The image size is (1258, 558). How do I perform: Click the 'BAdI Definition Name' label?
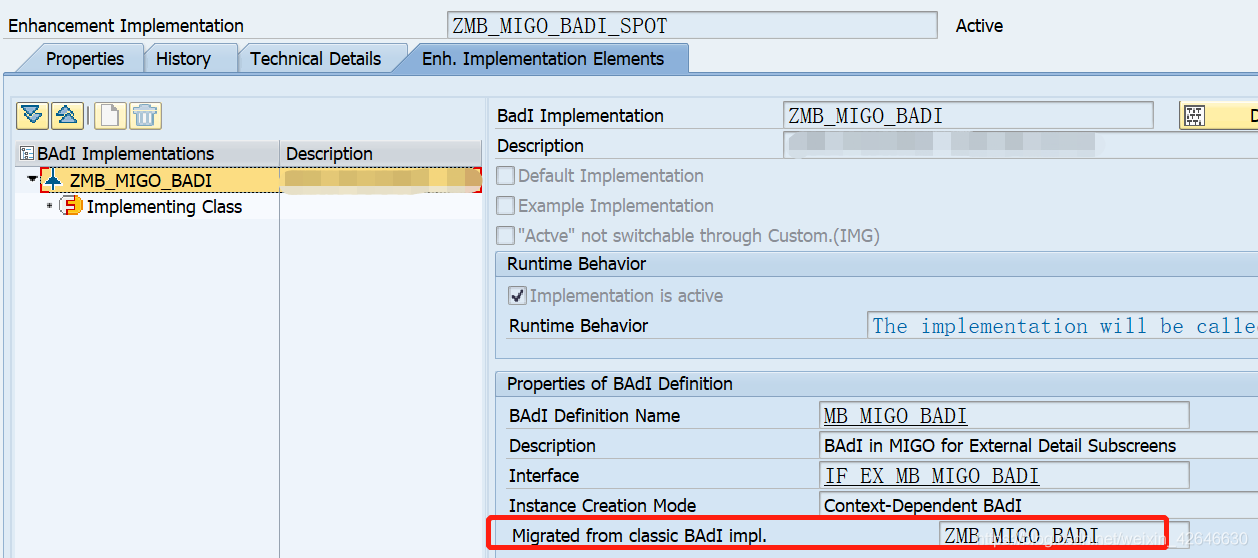click(594, 416)
